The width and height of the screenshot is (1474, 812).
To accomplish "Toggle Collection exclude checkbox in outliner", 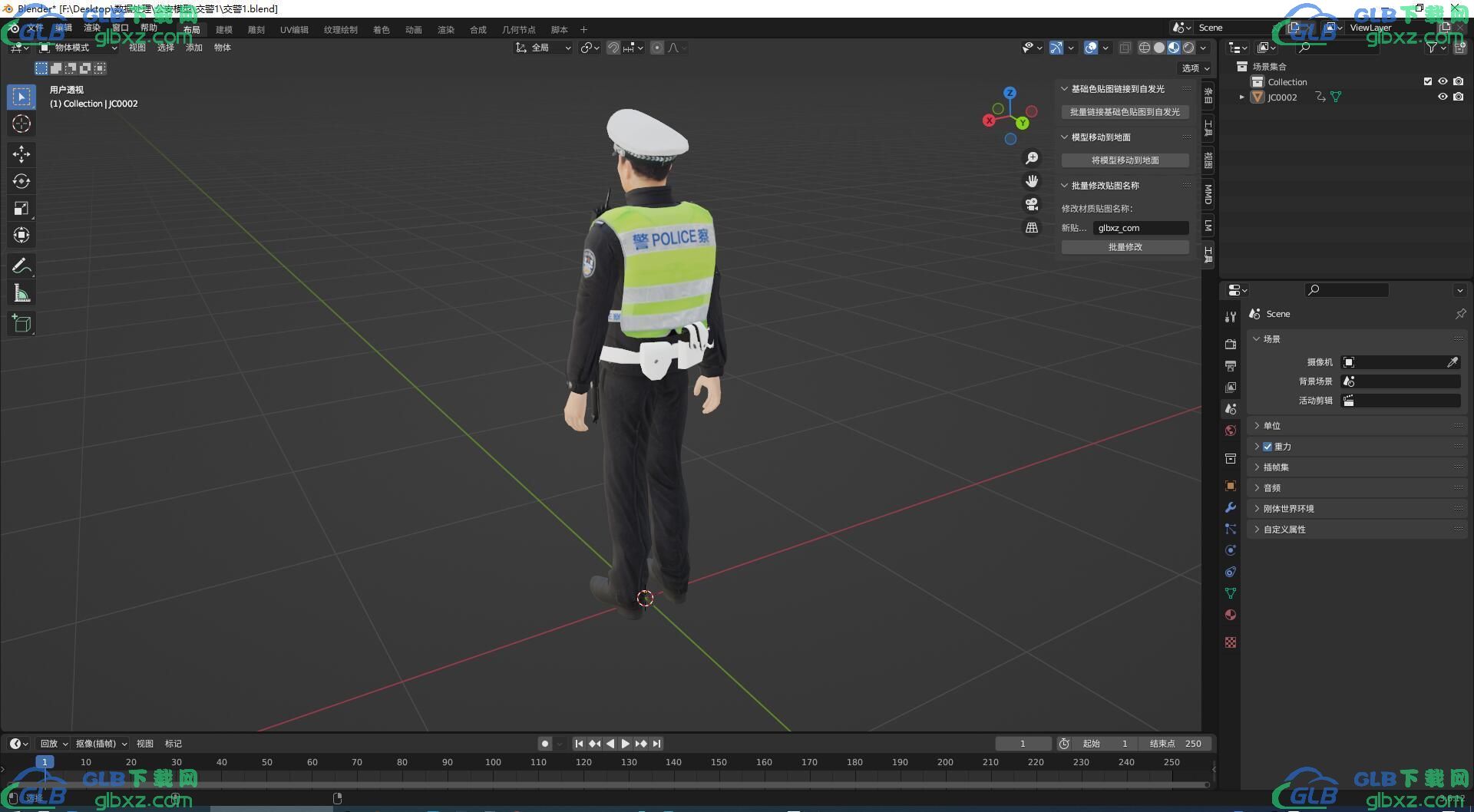I will [1428, 81].
